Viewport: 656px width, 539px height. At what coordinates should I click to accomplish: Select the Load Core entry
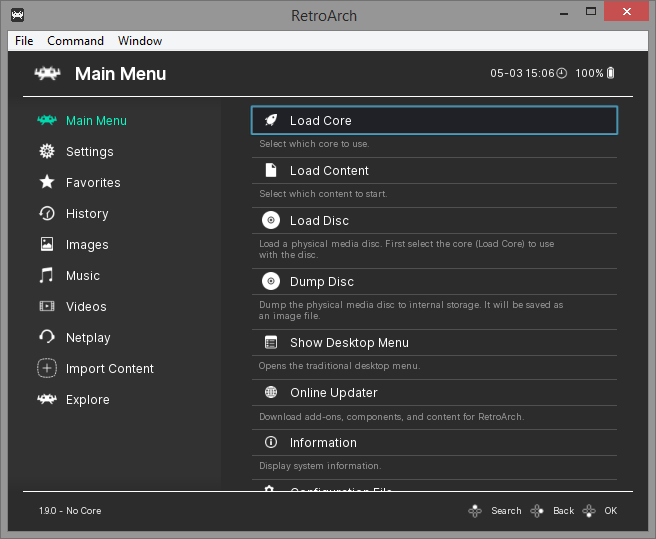tap(434, 121)
